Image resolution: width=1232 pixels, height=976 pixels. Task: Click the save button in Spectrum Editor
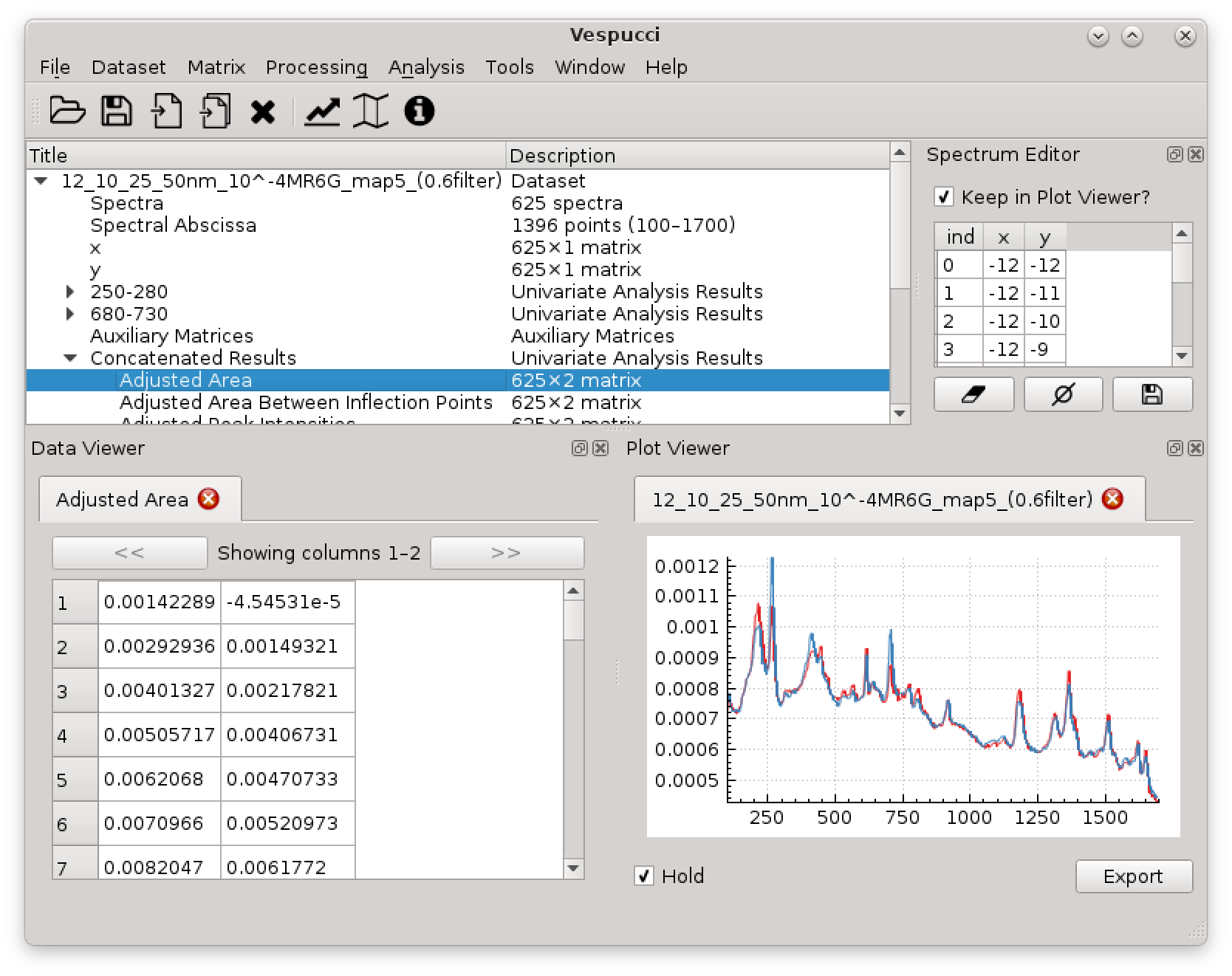pos(1152,395)
